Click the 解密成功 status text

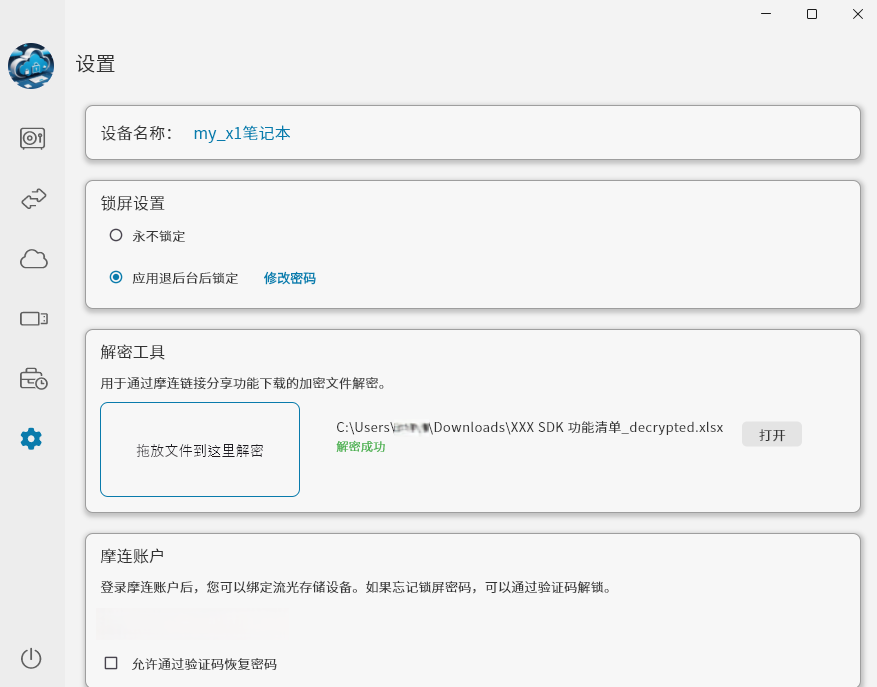click(x=360, y=449)
